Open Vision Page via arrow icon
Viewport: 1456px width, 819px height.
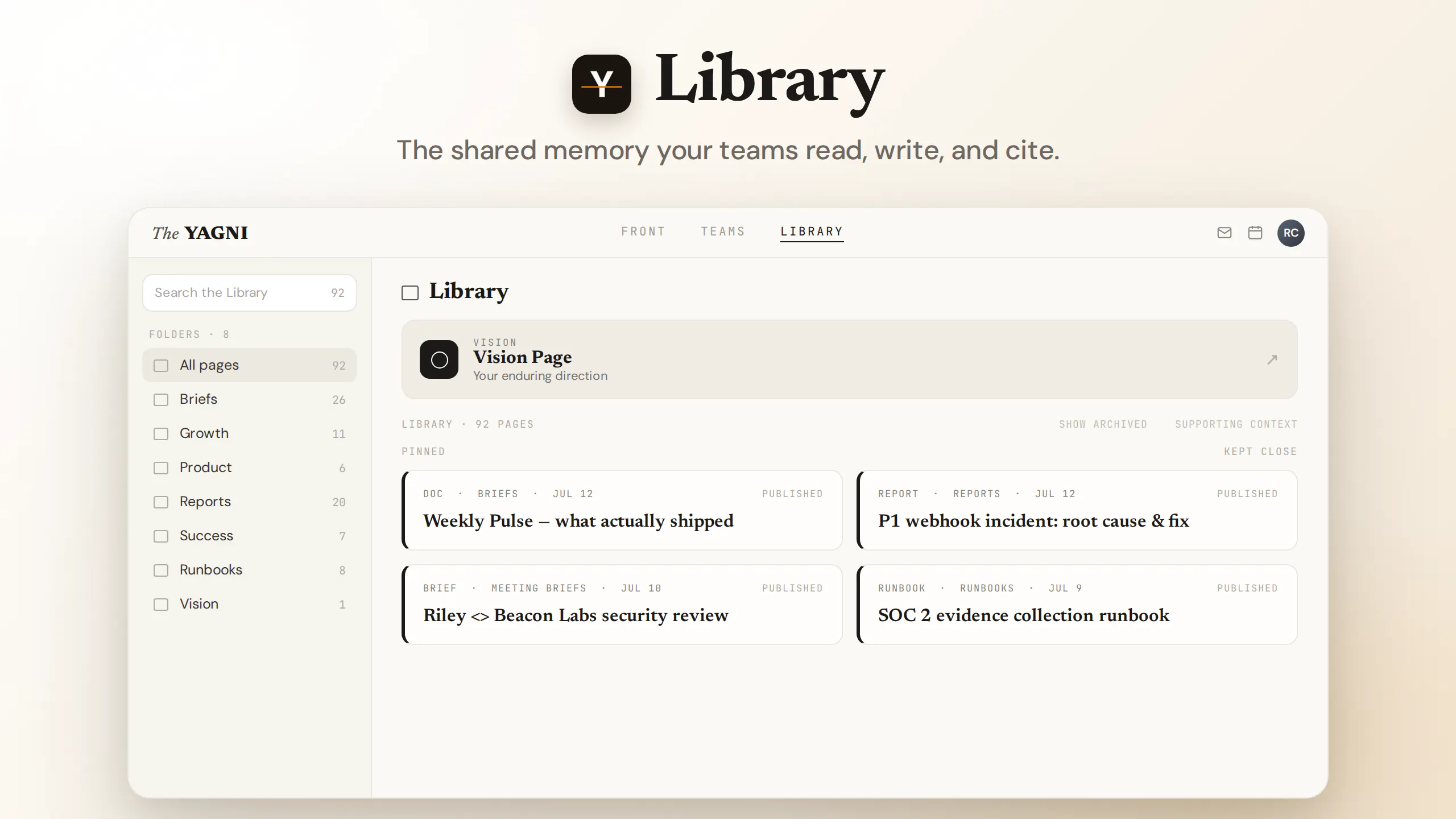click(1272, 359)
